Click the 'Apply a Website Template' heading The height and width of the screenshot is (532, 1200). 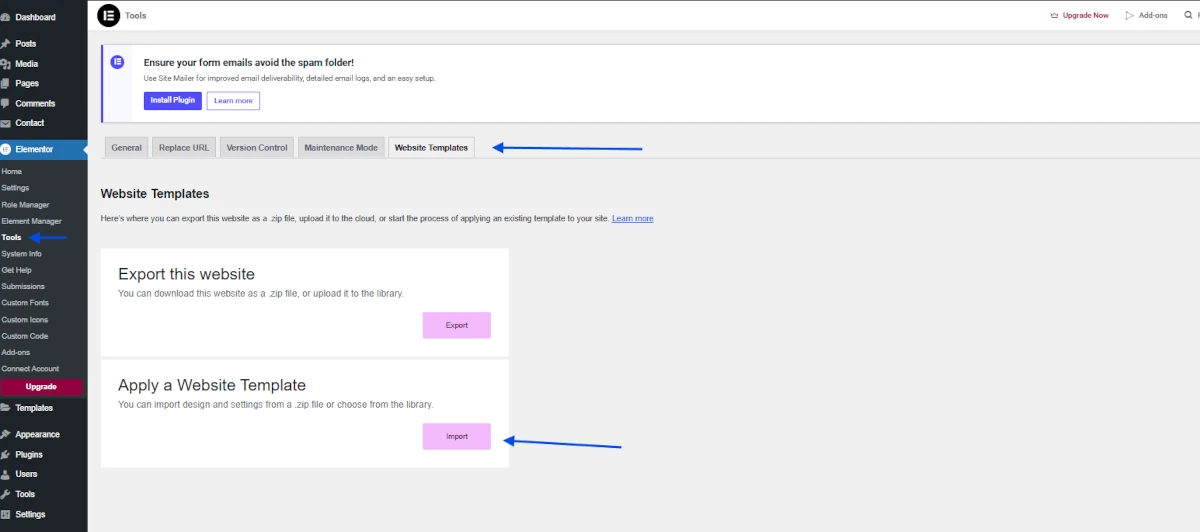(212, 385)
